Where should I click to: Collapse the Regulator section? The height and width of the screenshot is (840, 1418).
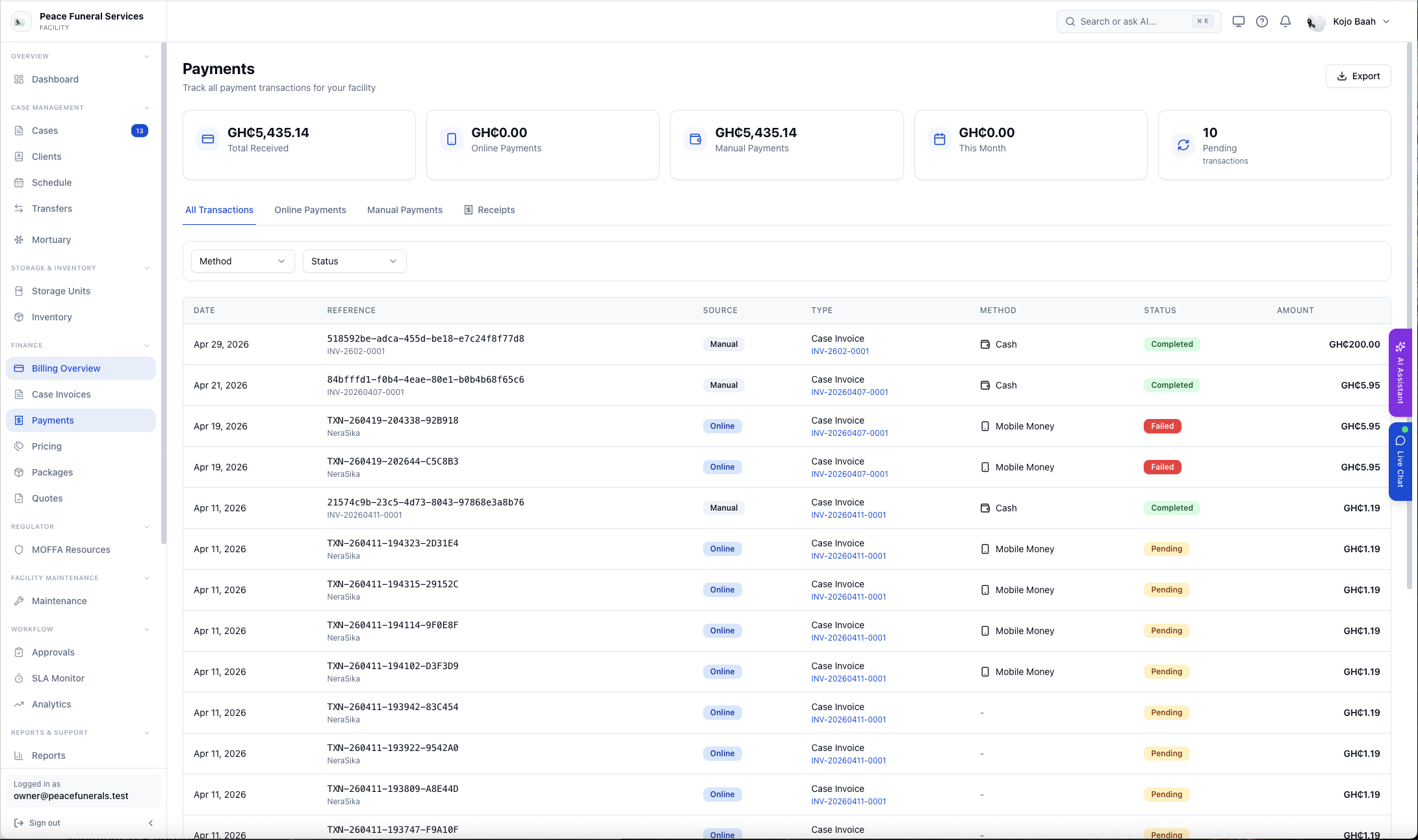(x=147, y=527)
